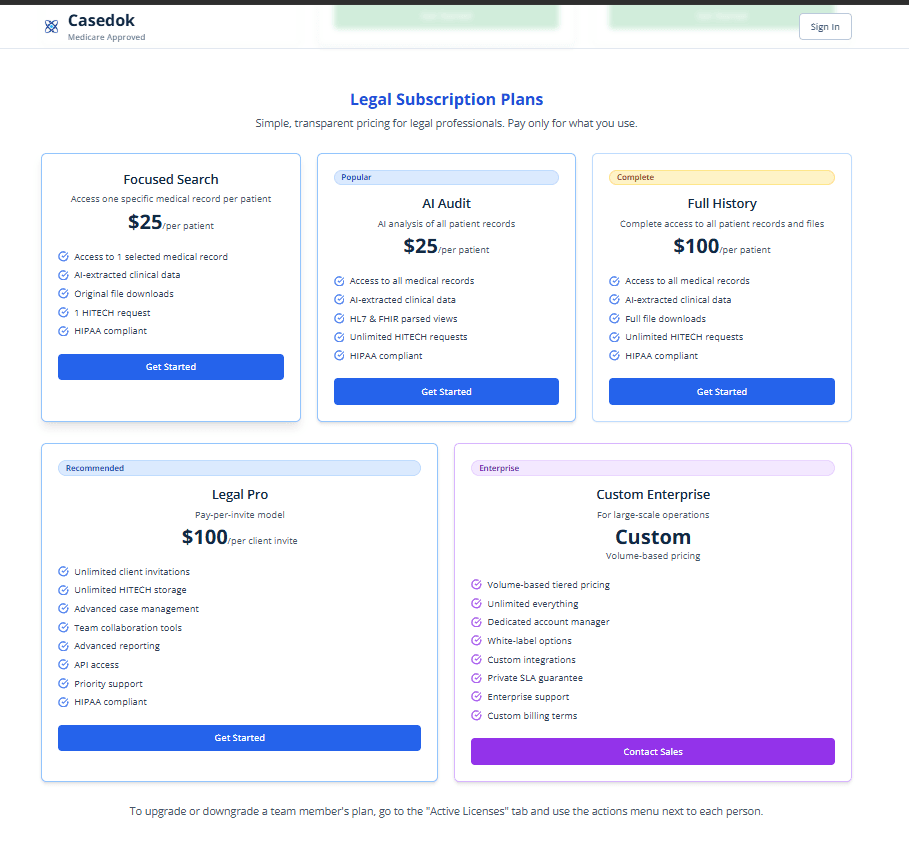Click checkmark icon beside 'Priority support'
This screenshot has width=909, height=859.
coord(64,683)
